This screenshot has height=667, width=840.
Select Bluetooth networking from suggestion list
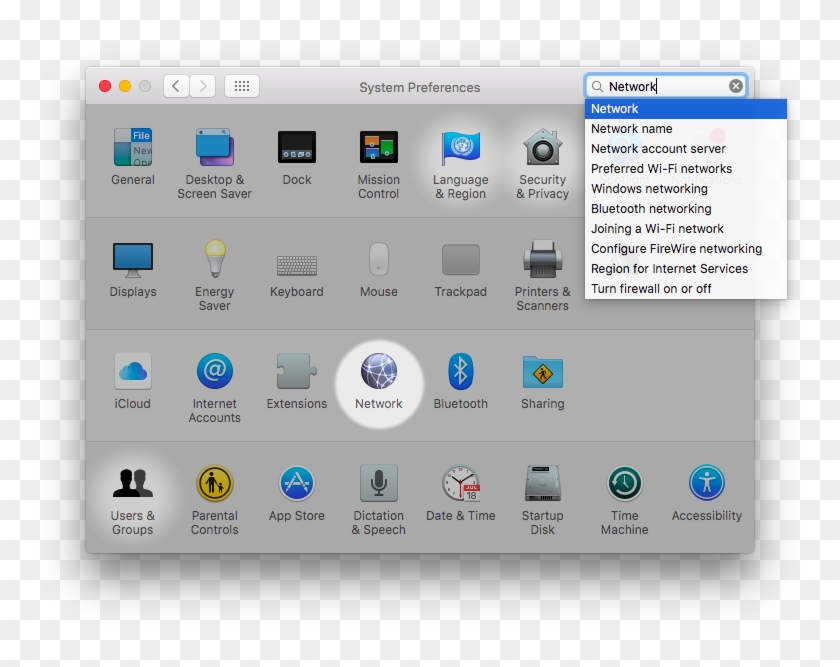(650, 208)
